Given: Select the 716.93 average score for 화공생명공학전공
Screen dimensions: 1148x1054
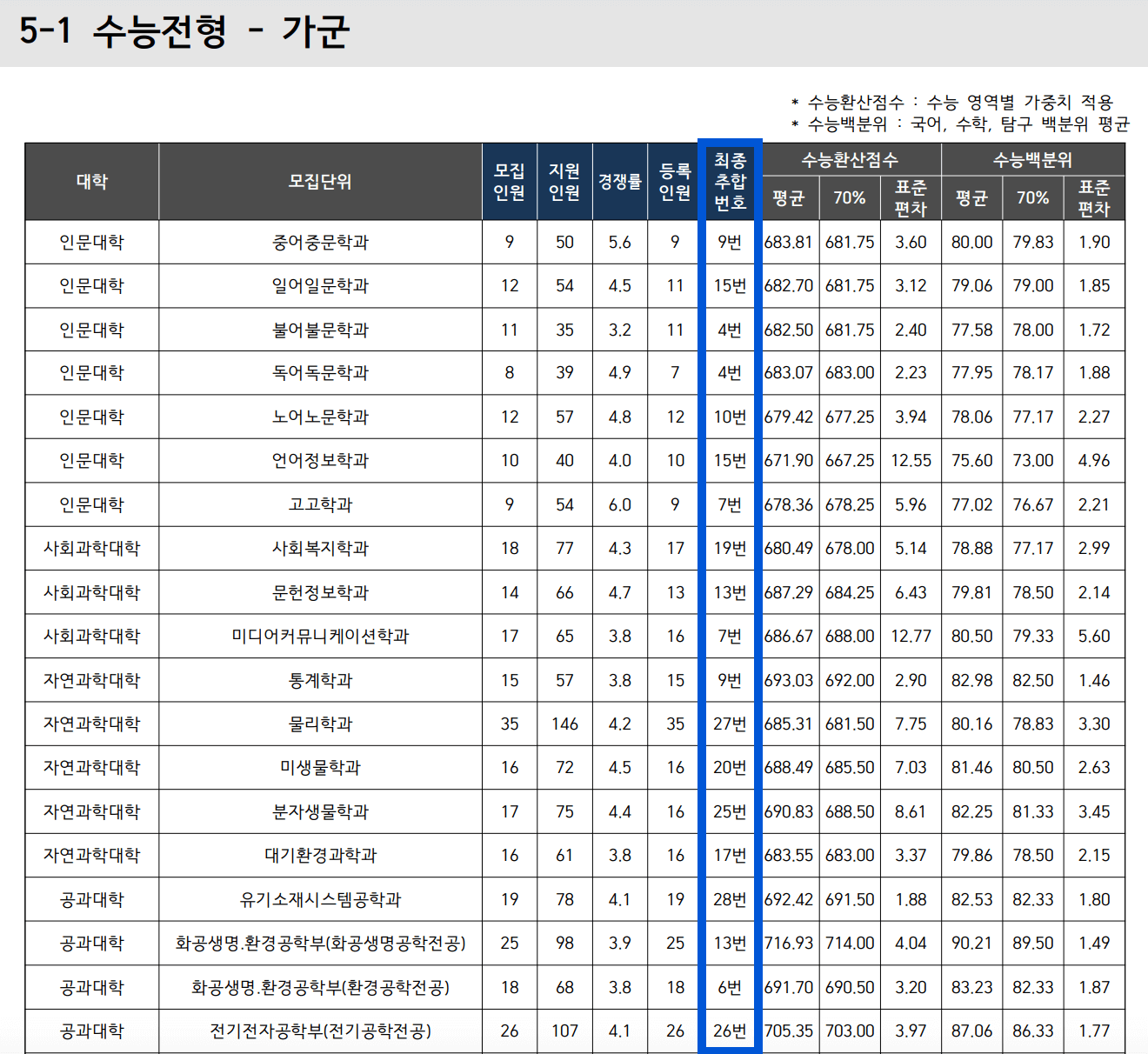Looking at the screenshot, I should click(788, 943).
